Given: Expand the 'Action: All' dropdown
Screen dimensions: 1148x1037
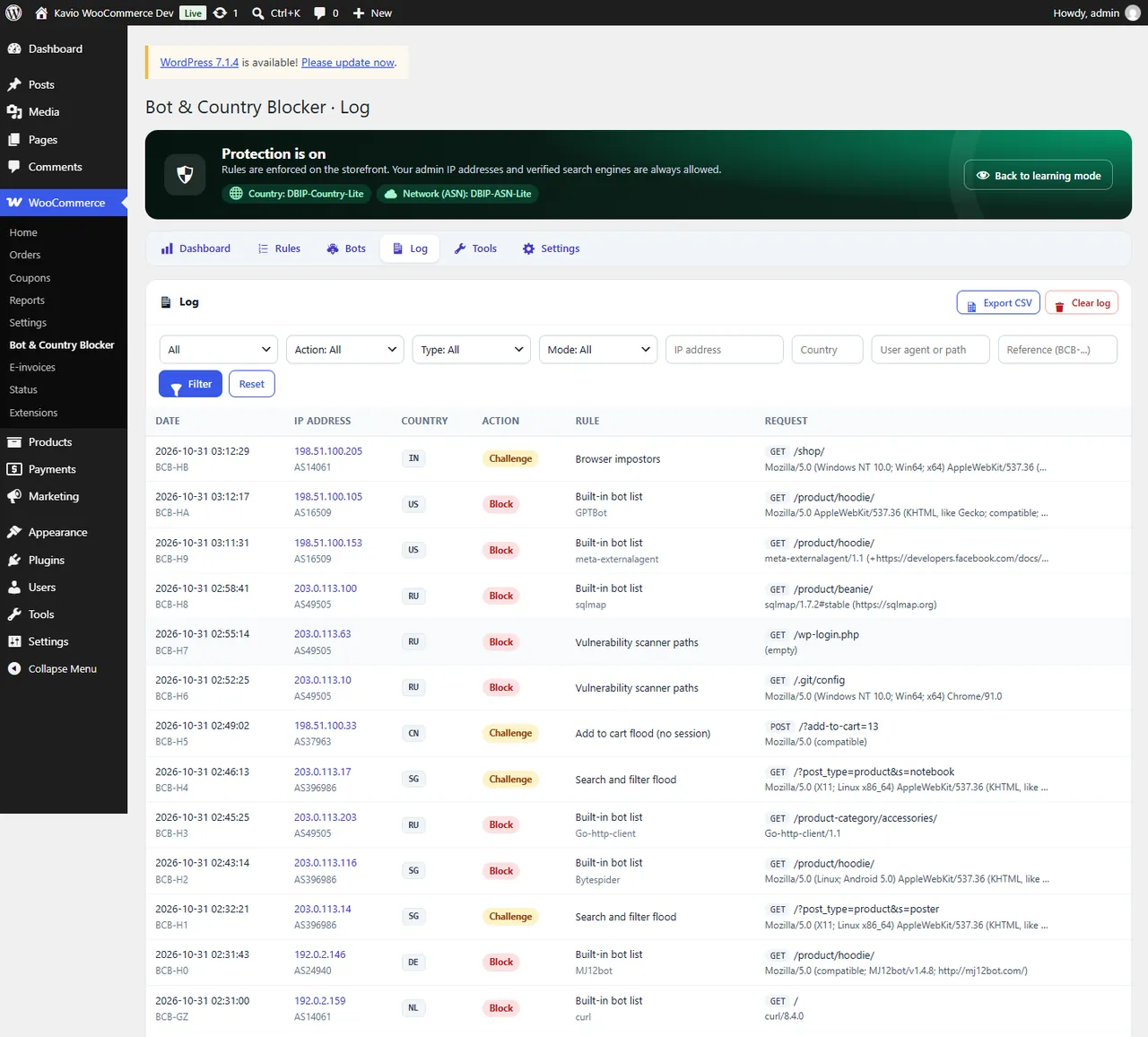Looking at the screenshot, I should point(345,350).
